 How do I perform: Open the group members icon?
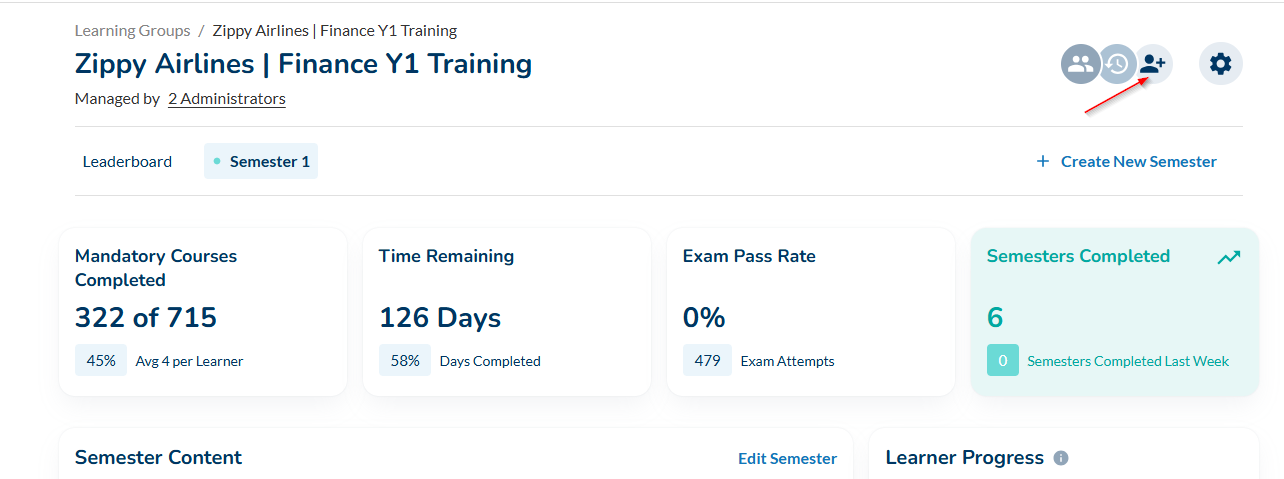(x=1080, y=65)
